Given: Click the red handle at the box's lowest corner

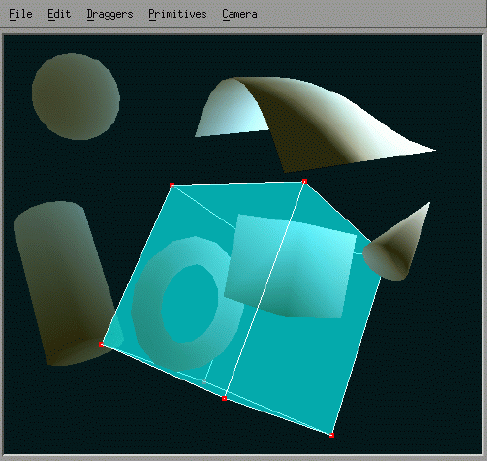Looking at the screenshot, I should tap(331, 435).
